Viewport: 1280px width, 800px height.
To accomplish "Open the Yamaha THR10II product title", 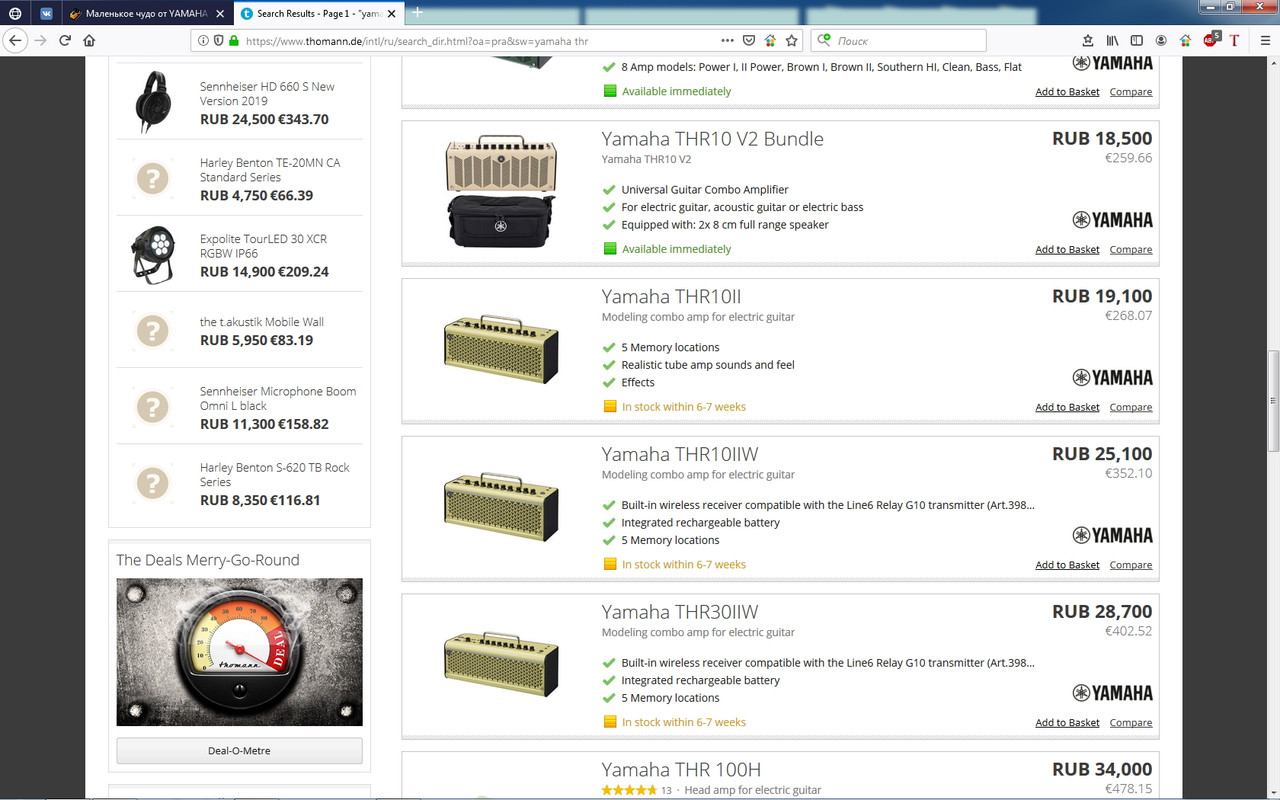I will (x=671, y=297).
